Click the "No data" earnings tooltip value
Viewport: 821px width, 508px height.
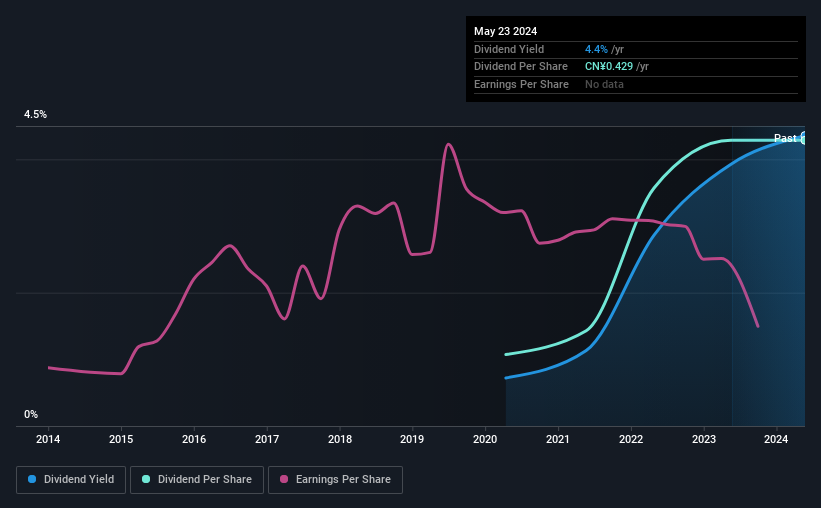606,84
